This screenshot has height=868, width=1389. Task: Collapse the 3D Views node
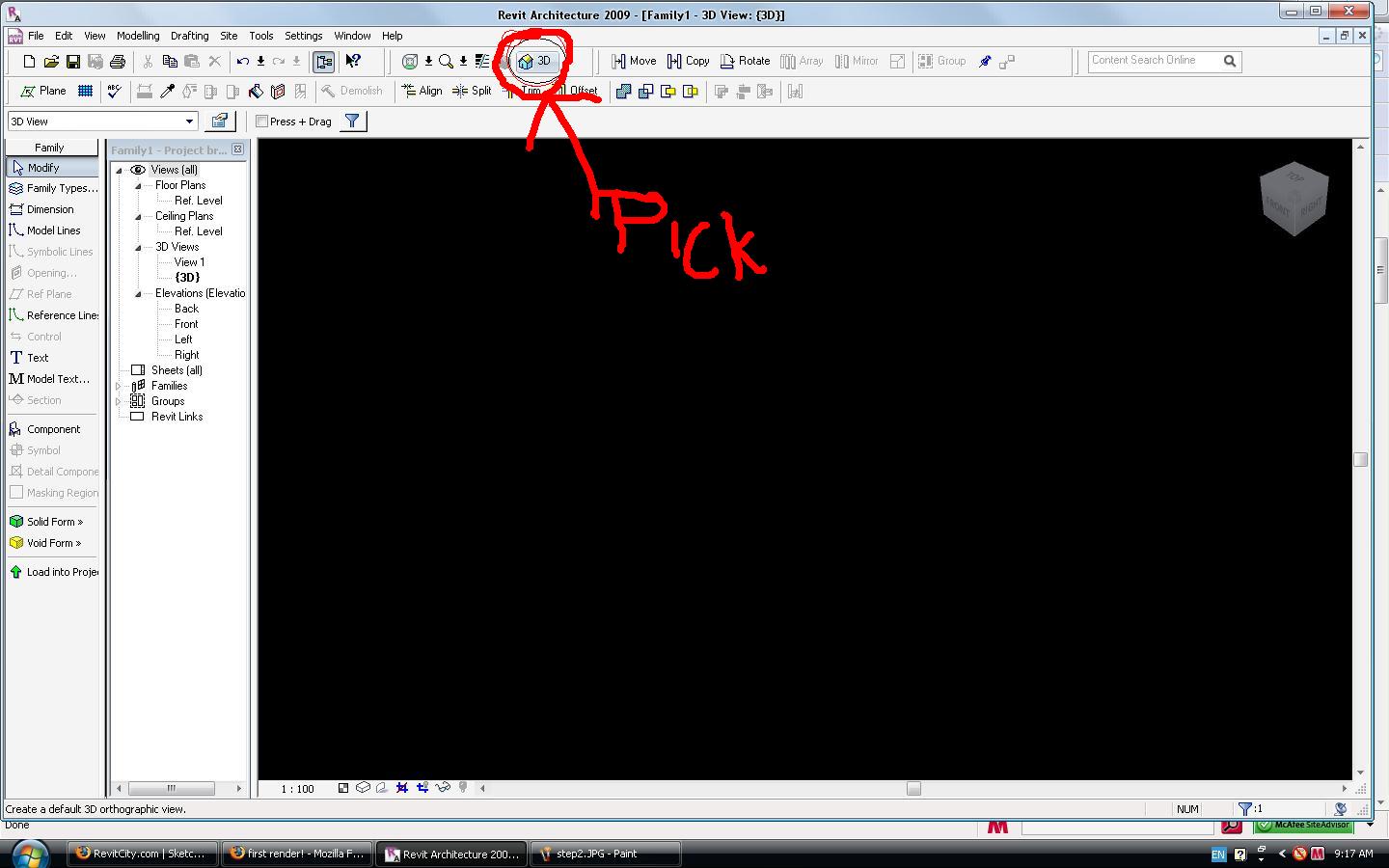coord(138,247)
